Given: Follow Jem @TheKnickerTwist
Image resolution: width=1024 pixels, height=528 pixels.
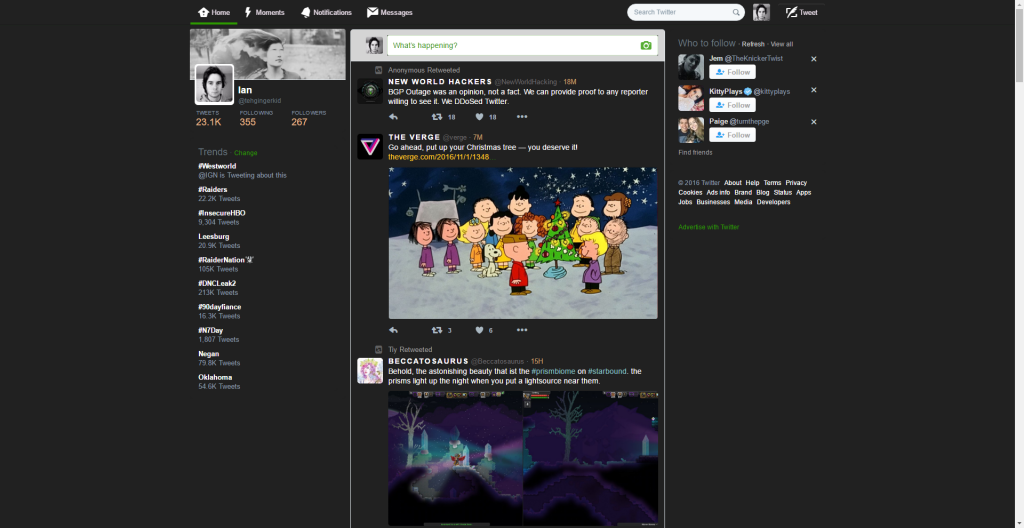Looking at the screenshot, I should (732, 72).
